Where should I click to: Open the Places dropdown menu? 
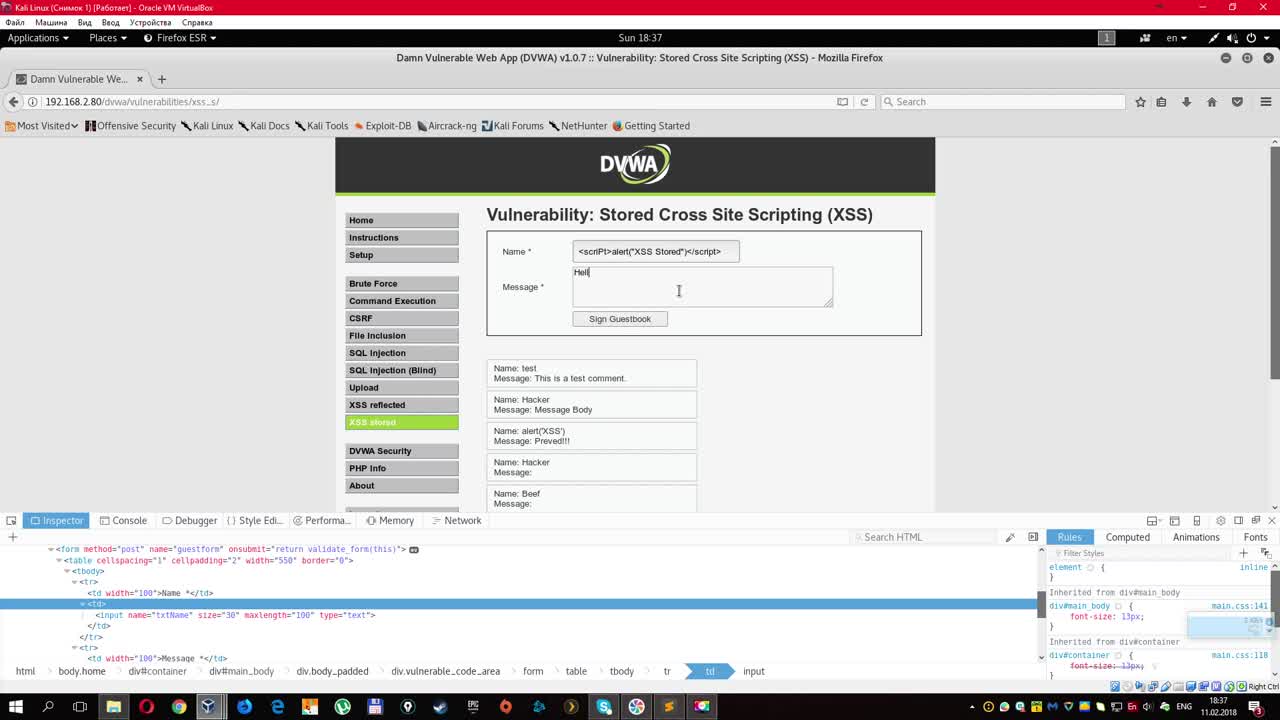pyautogui.click(x=107, y=38)
